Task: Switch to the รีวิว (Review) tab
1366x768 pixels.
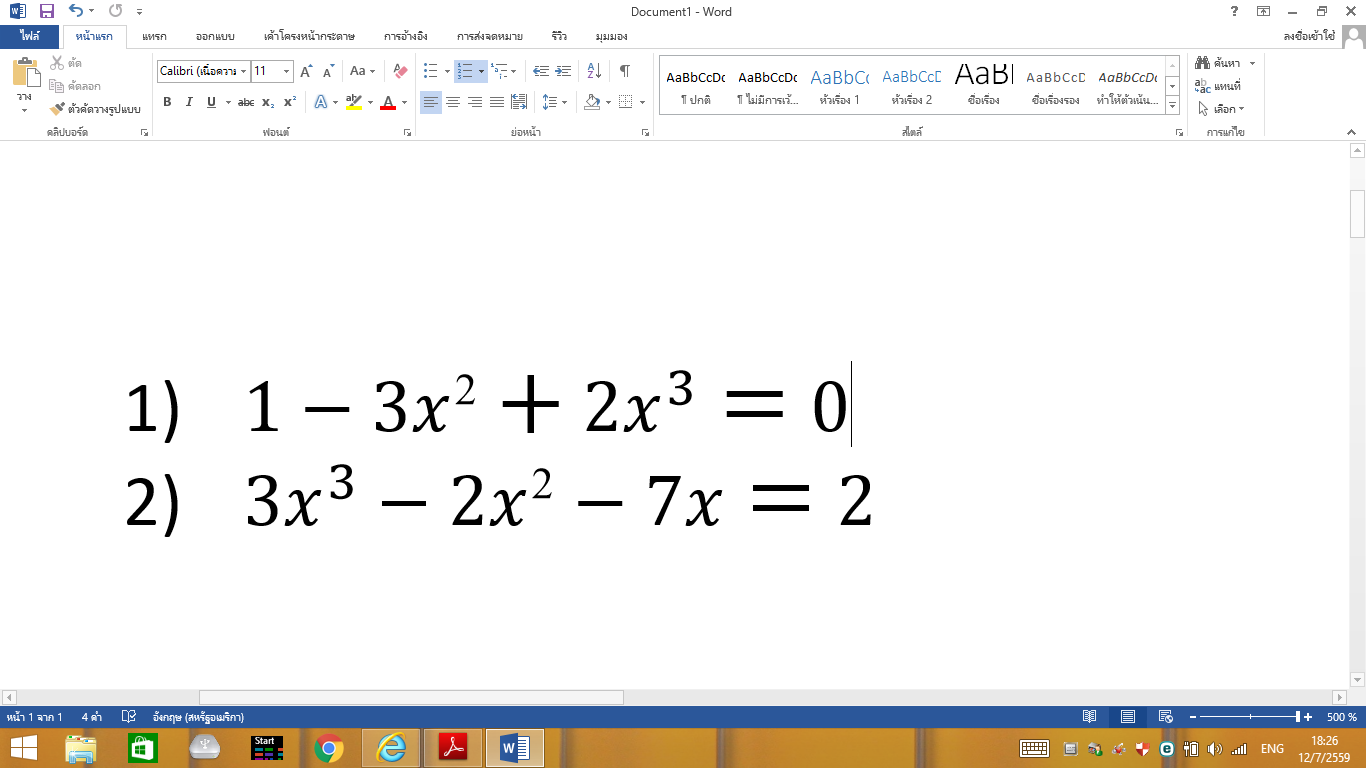Action: click(x=558, y=36)
